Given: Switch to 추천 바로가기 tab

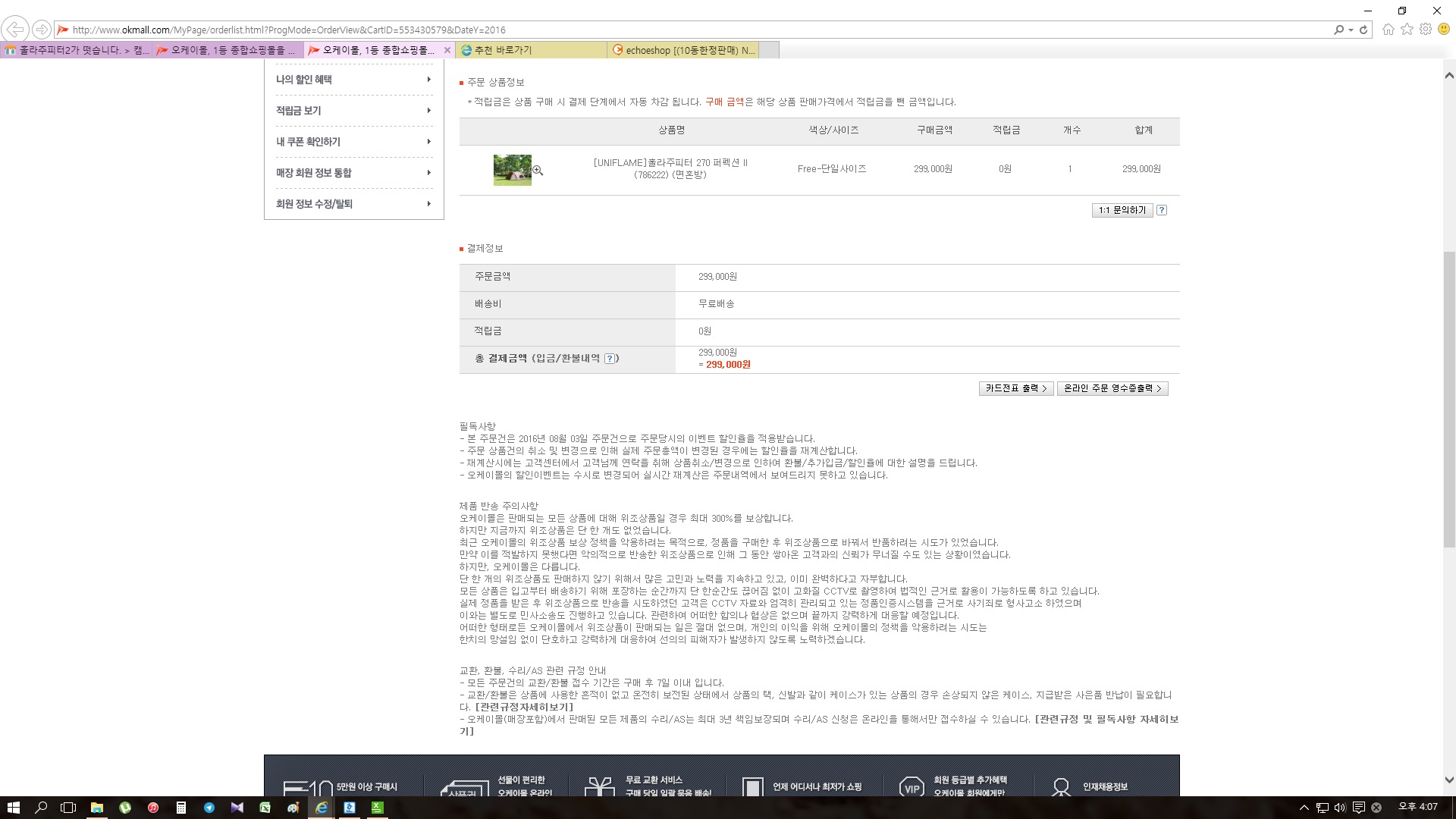Looking at the screenshot, I should [x=531, y=50].
